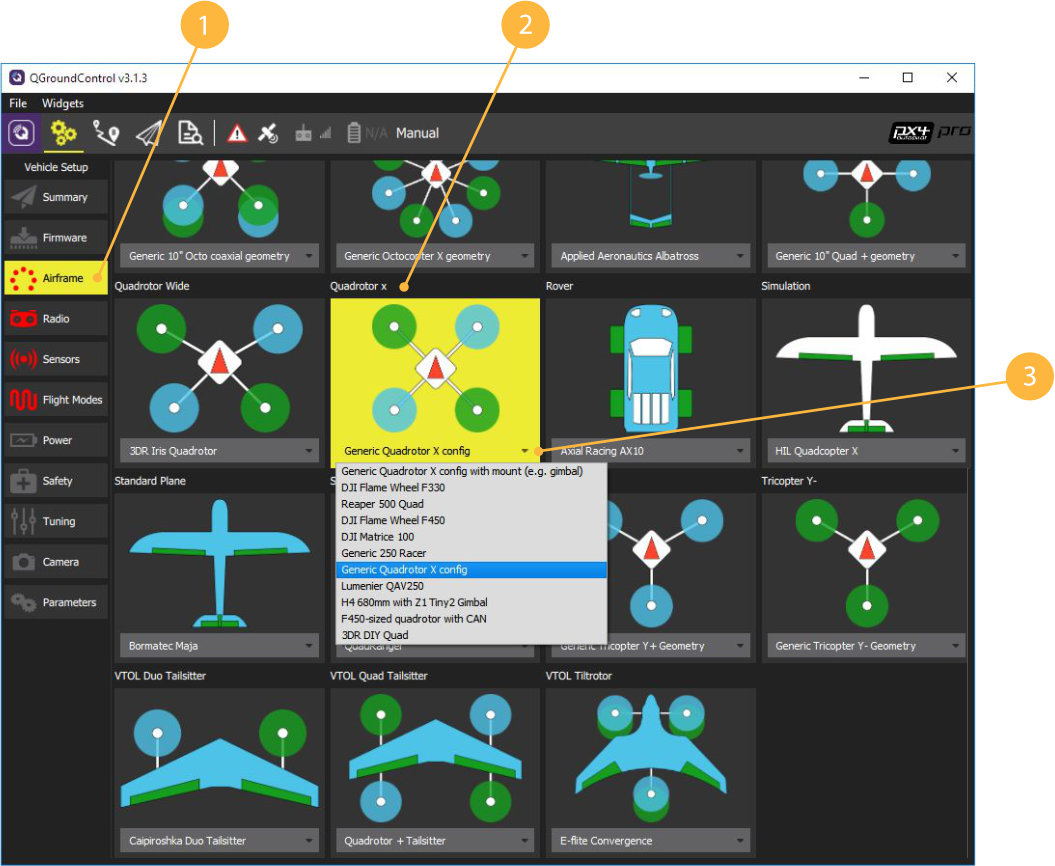
Task: Choose H4 680mm with Z1 Tiny2 Gimbal
Action: click(471, 602)
